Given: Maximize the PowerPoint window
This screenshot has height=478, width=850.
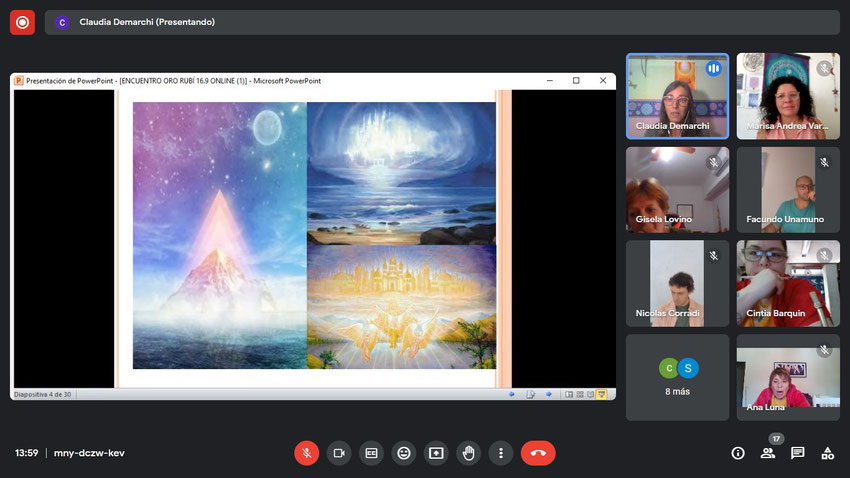Looking at the screenshot, I should point(576,81).
